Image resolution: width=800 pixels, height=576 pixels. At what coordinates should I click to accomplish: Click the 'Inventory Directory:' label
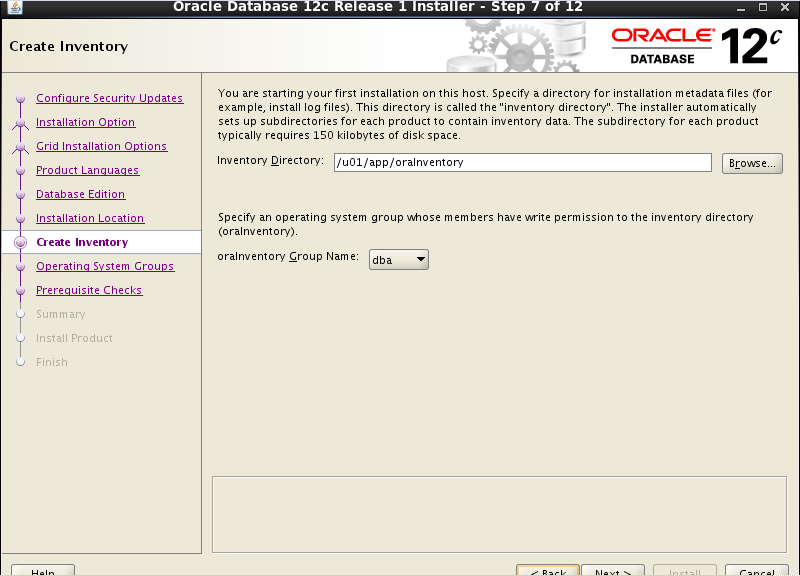tap(270, 161)
